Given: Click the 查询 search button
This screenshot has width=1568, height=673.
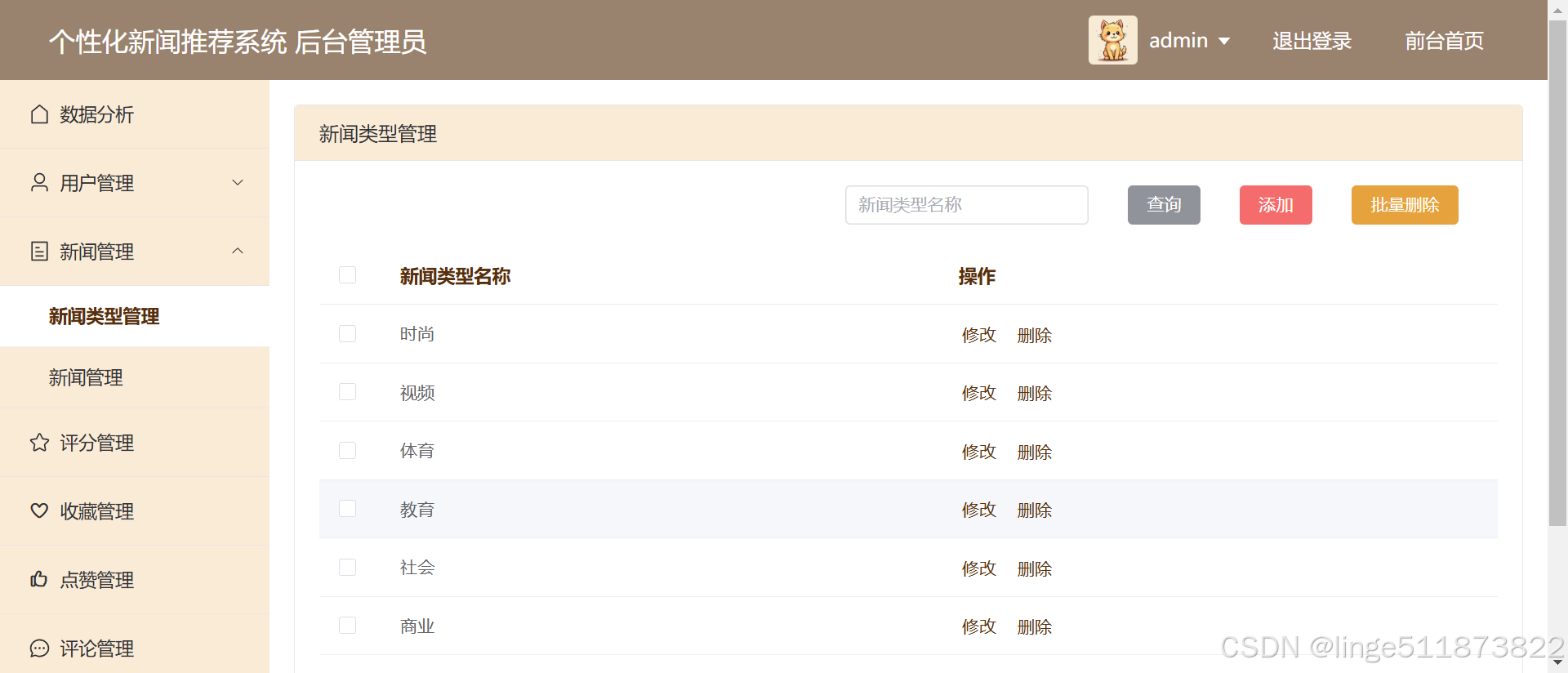Looking at the screenshot, I should pos(1164,205).
